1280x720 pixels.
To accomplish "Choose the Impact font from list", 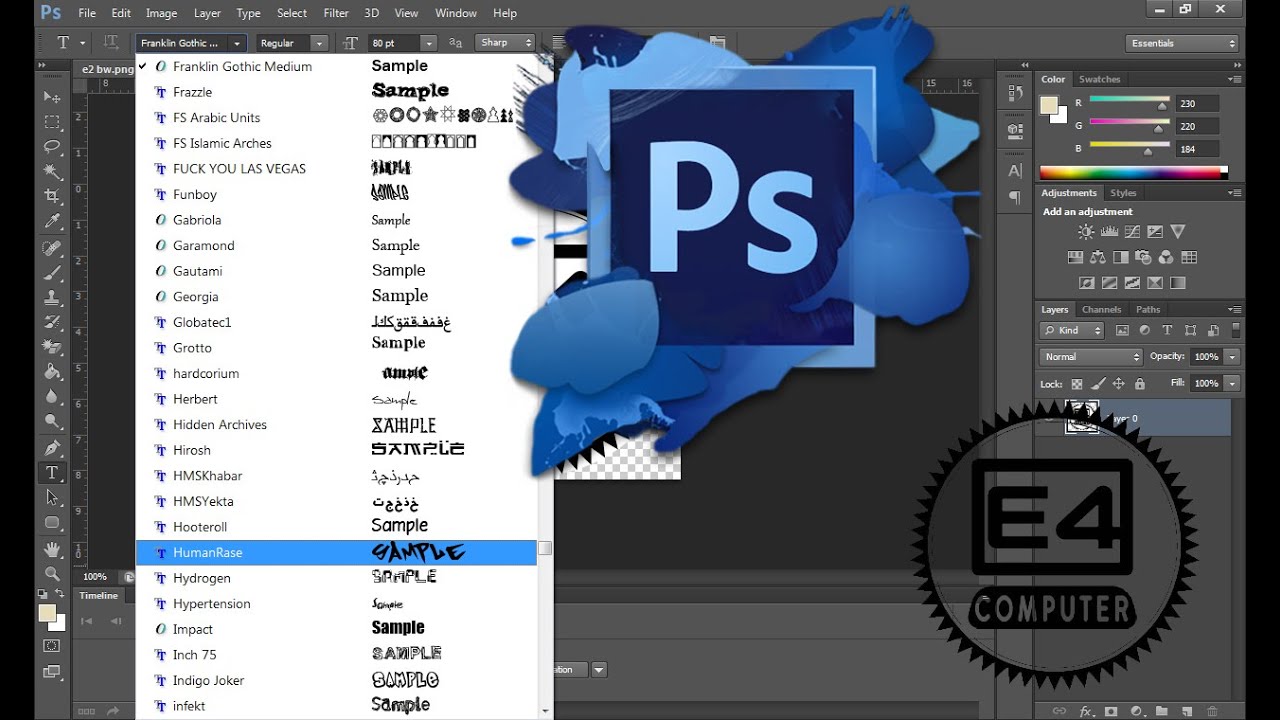I will coord(336,629).
